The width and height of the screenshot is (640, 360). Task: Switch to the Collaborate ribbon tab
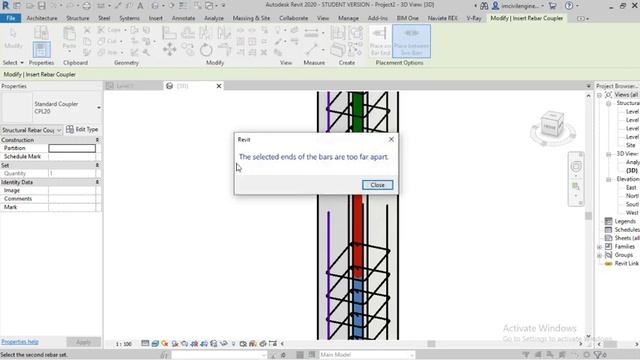click(x=293, y=18)
